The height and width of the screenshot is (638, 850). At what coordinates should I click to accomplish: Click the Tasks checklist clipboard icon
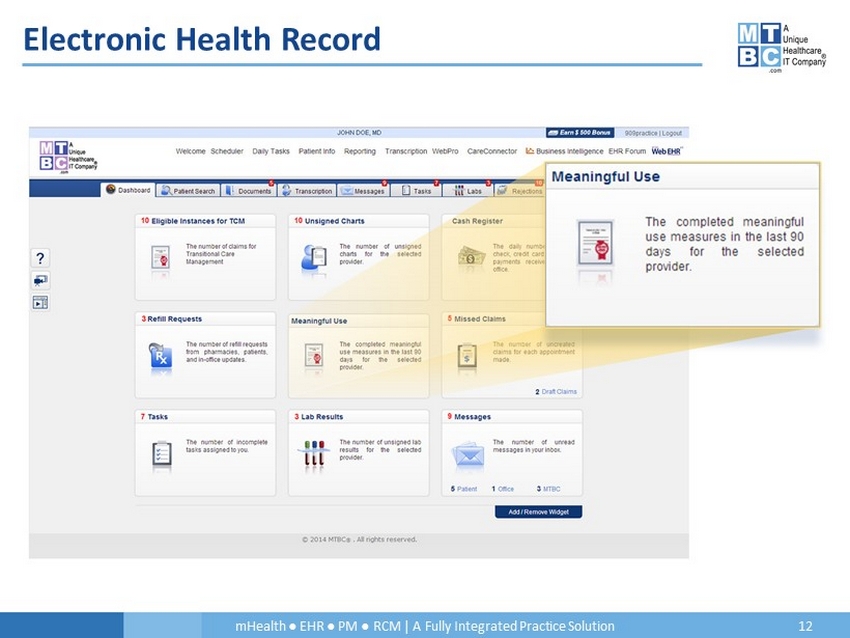pos(162,454)
